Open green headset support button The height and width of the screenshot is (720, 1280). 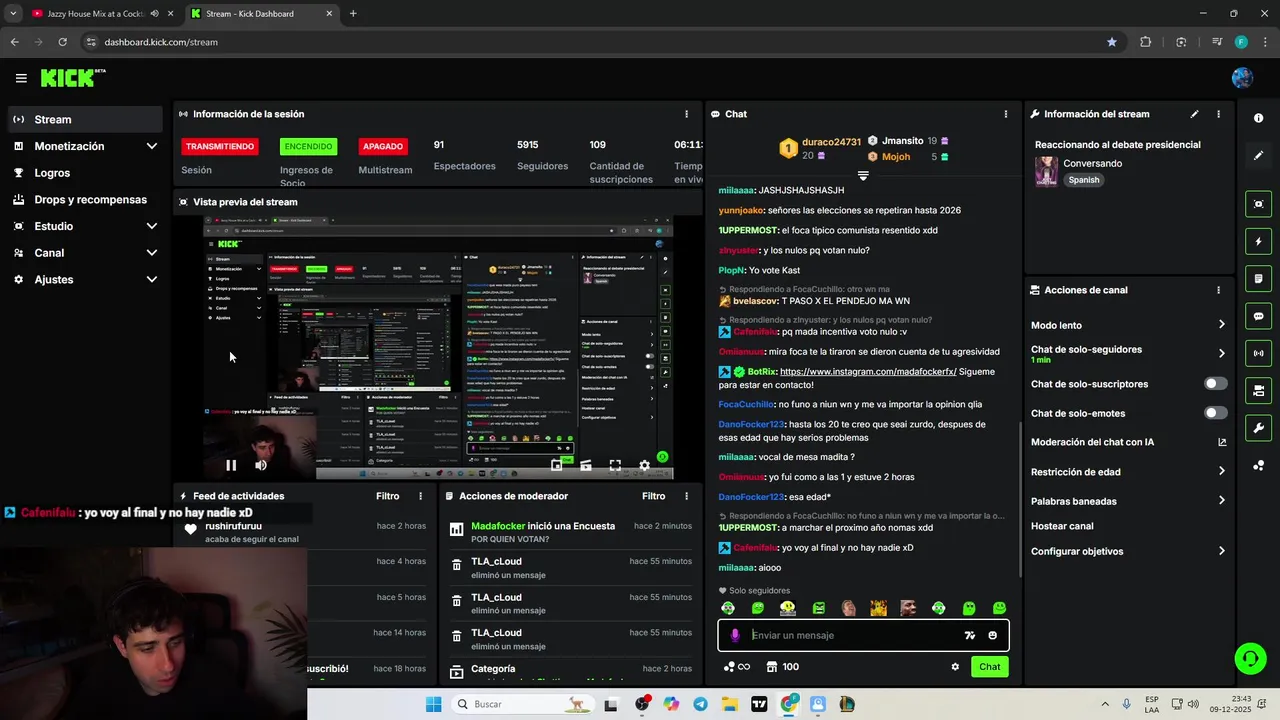1250,658
